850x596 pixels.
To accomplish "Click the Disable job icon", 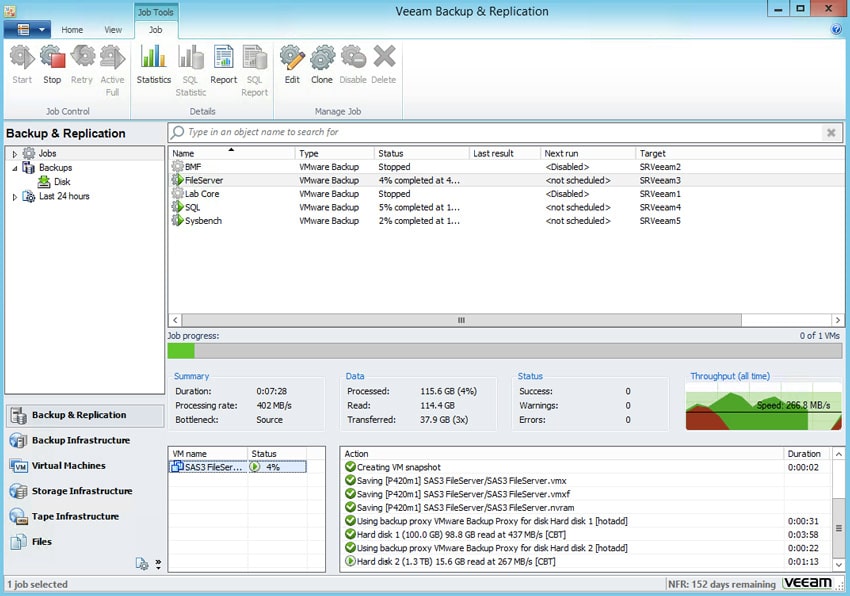I will tap(353, 65).
